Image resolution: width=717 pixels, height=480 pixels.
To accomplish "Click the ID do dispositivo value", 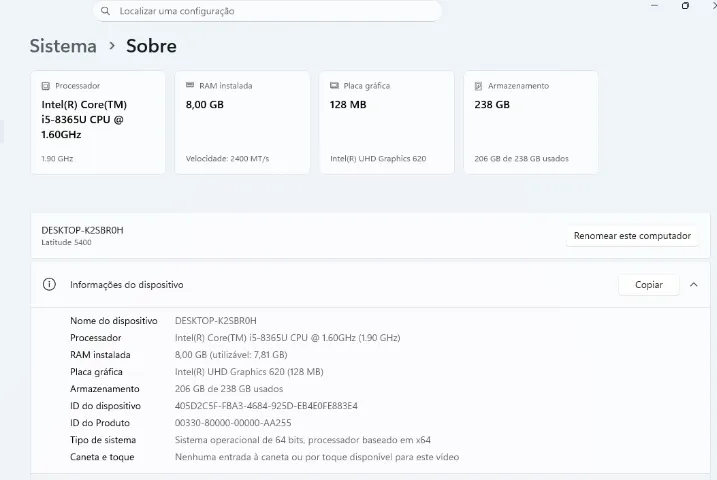I will coord(266,406).
